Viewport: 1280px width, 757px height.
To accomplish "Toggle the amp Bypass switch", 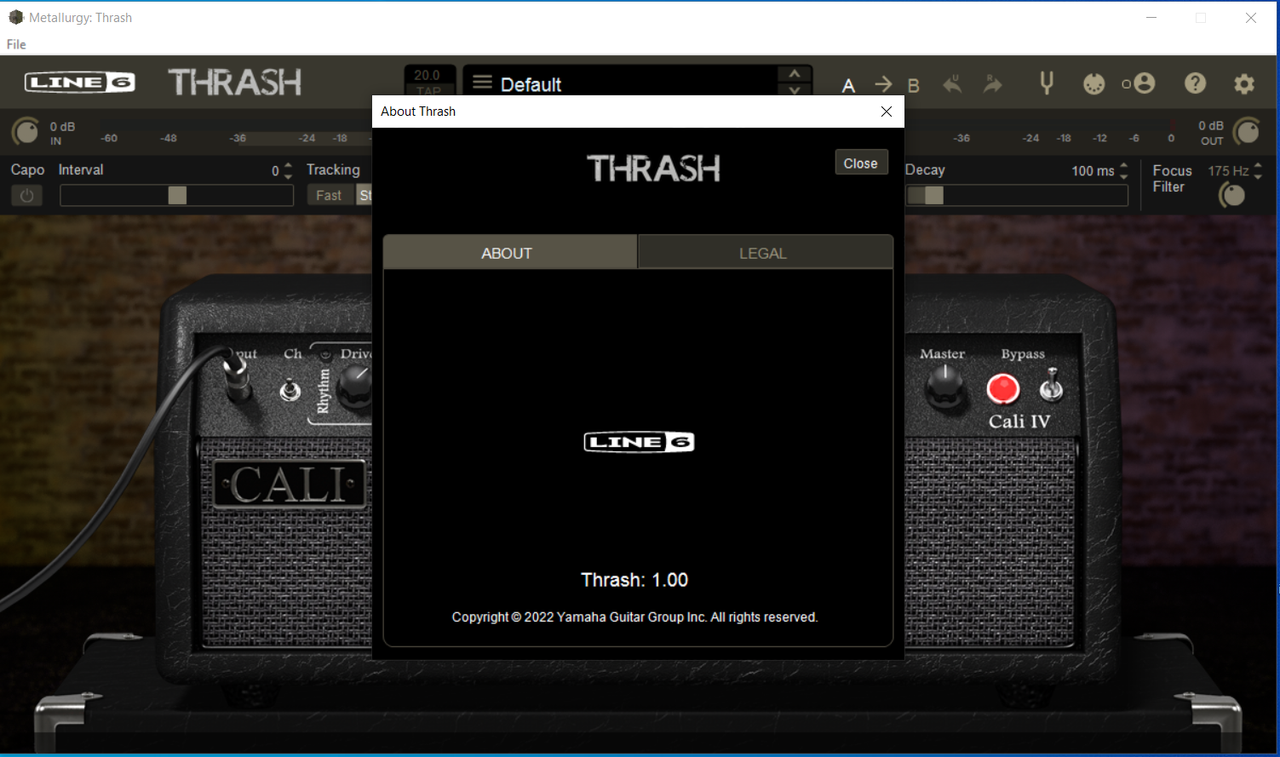I will pyautogui.click(x=1051, y=384).
